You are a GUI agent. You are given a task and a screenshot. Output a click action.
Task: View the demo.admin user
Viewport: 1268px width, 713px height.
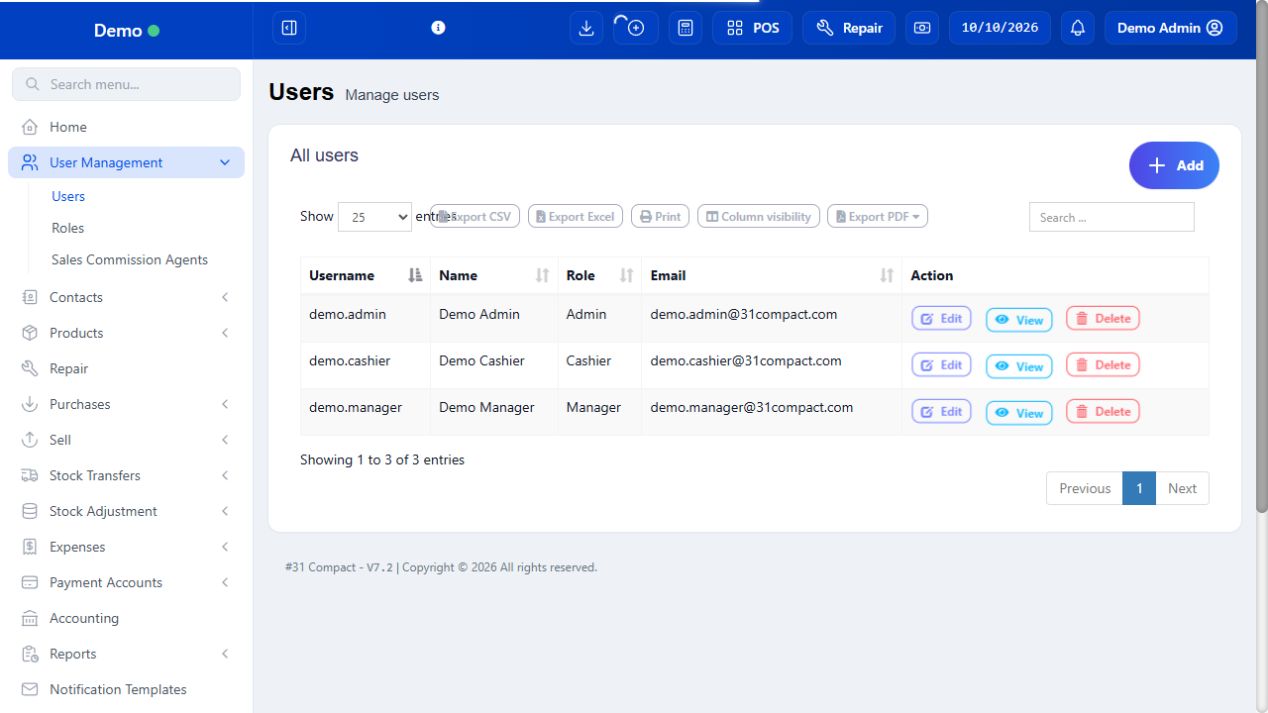(x=1019, y=320)
